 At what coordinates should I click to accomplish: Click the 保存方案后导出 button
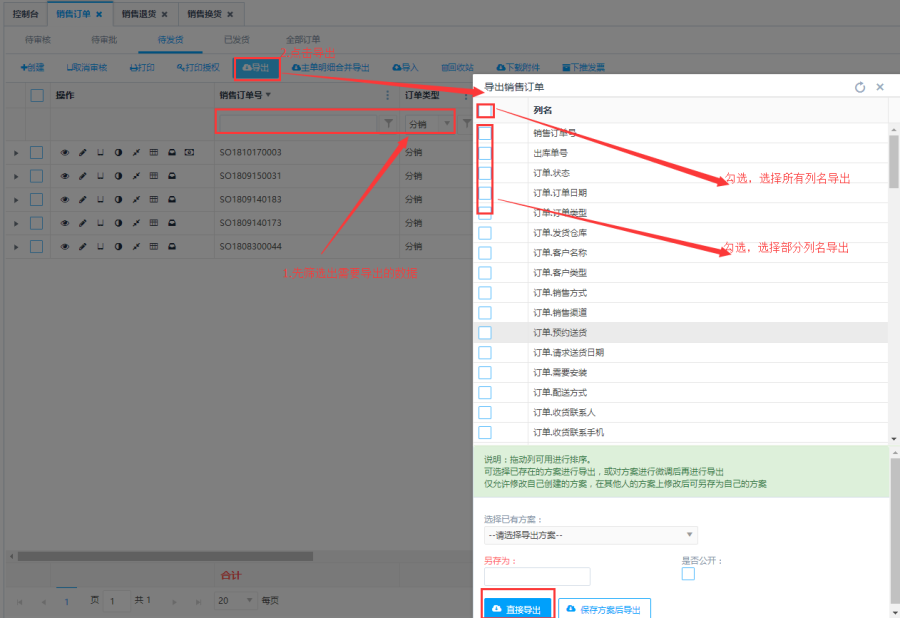605,608
